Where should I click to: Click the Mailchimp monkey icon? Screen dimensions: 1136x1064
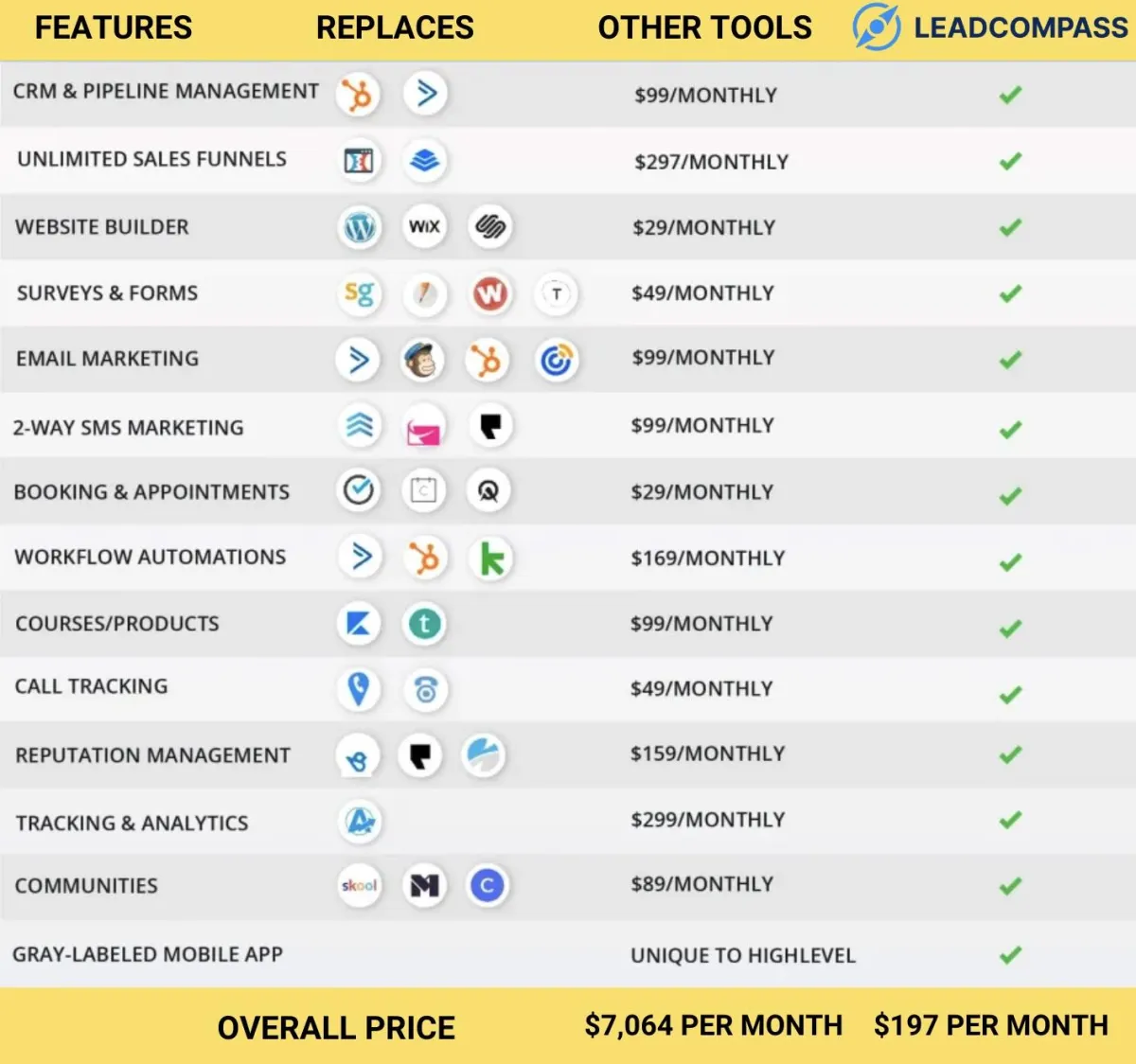[422, 361]
